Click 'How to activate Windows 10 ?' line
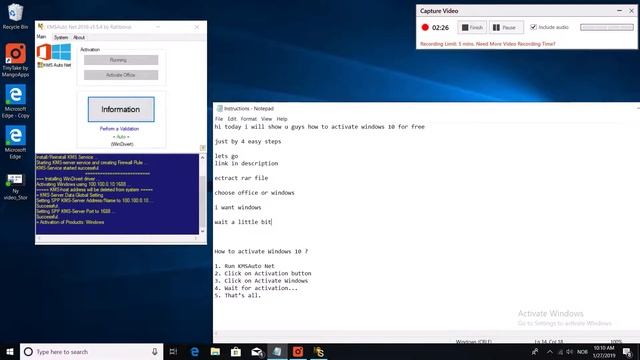The height and width of the screenshot is (360, 640). (261, 251)
